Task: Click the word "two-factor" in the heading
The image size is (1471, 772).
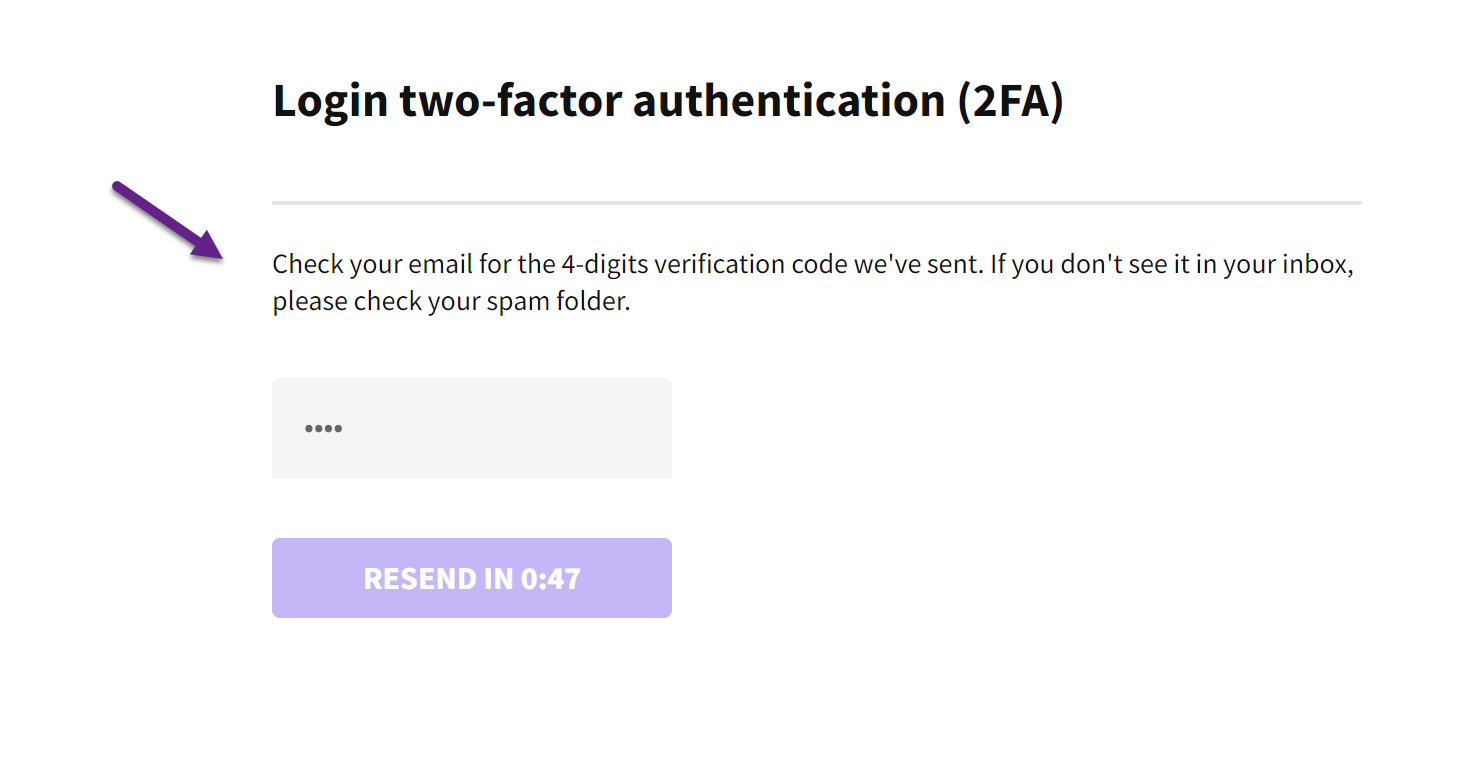Action: pos(509,101)
